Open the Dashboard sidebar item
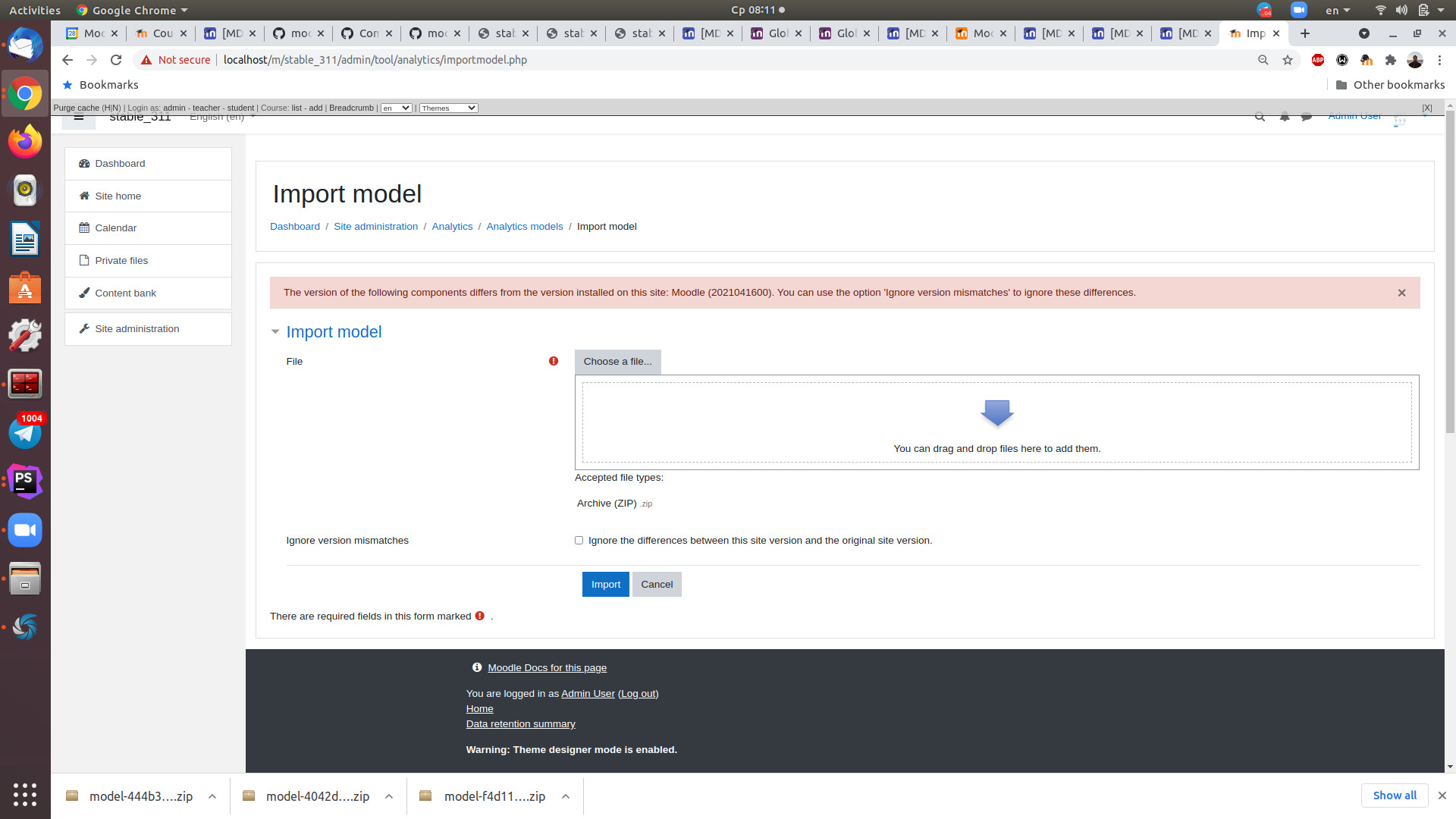The height and width of the screenshot is (819, 1456). [x=148, y=164]
